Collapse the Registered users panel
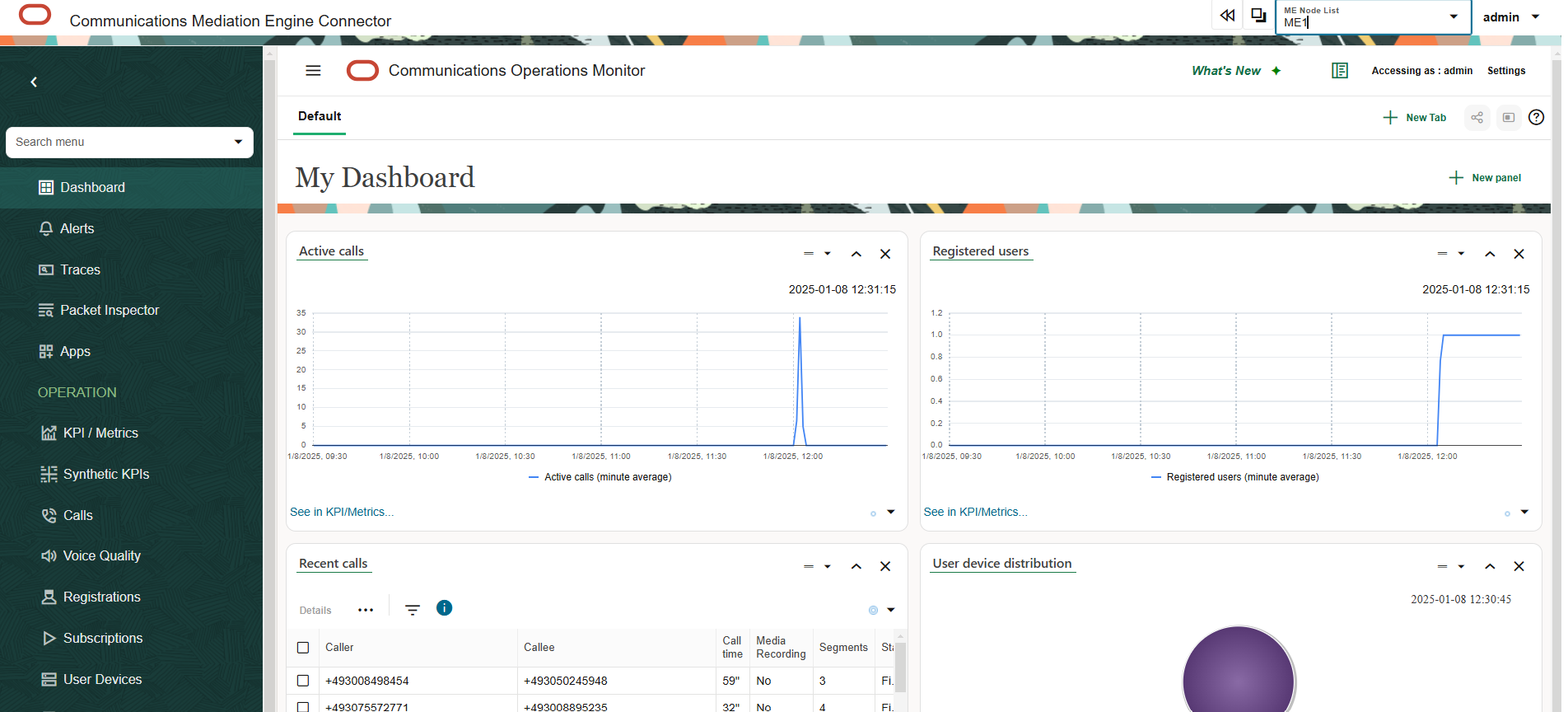Screen dimensions: 1568x712 click(1490, 254)
